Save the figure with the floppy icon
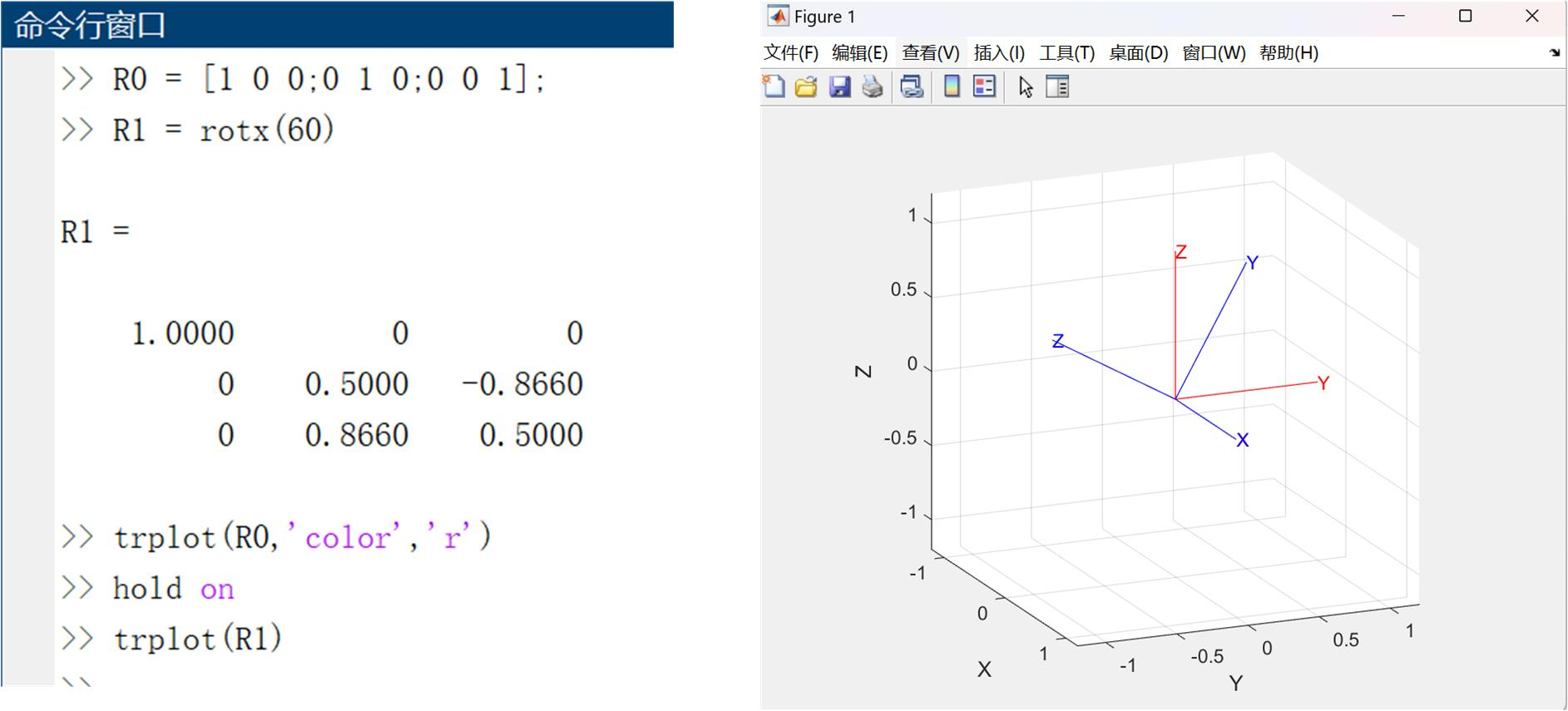This screenshot has height=711, width=1568. tap(840, 86)
